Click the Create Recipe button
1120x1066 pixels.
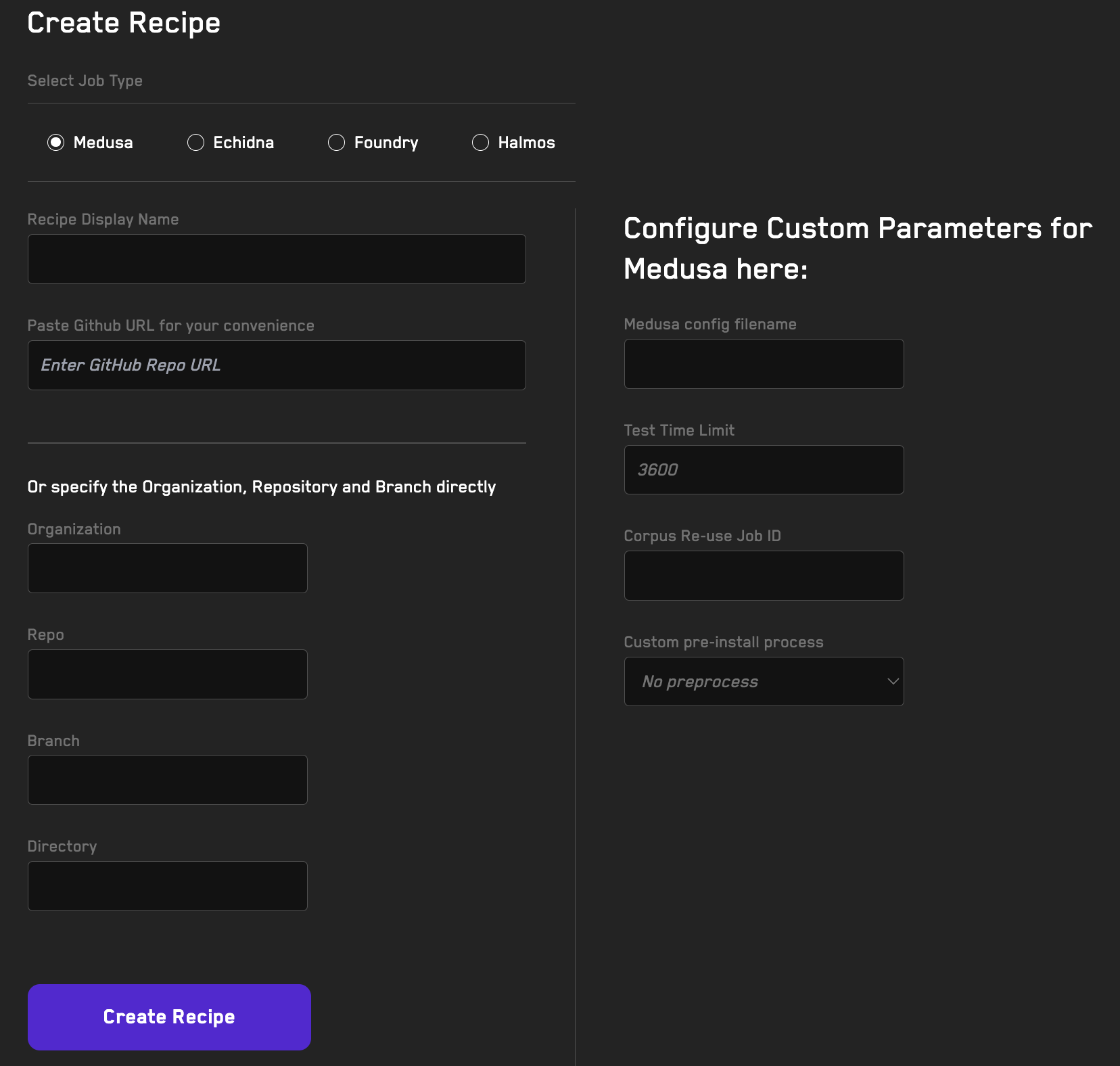(169, 1017)
